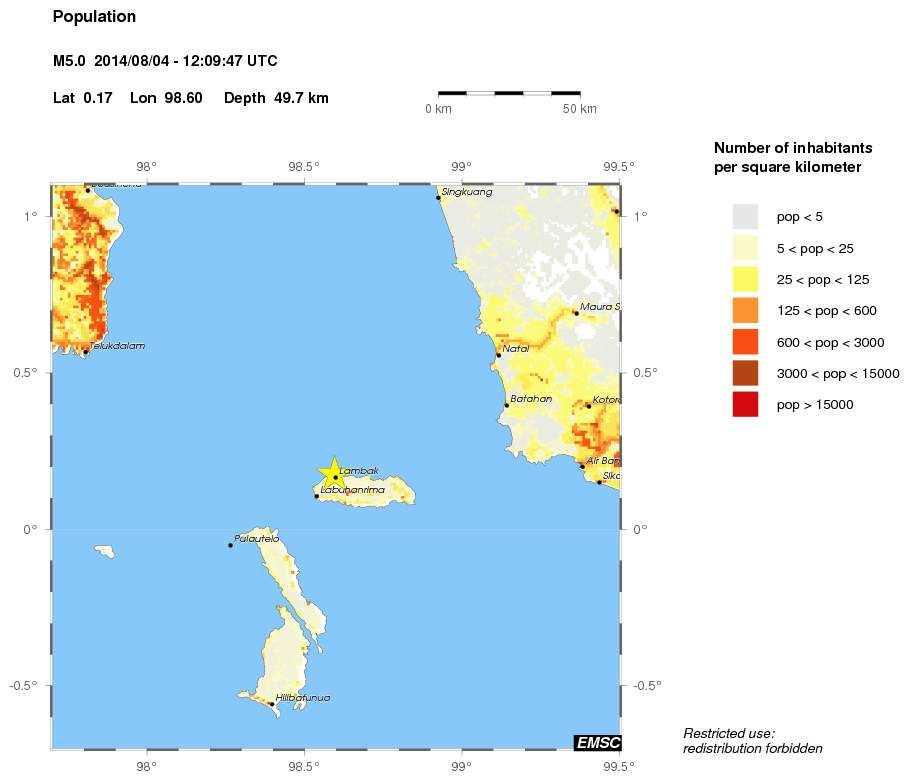Viewport: 910px width, 781px height.
Task: Select the pale yellow '5 < pop < 25' swatch
Action: [745, 248]
